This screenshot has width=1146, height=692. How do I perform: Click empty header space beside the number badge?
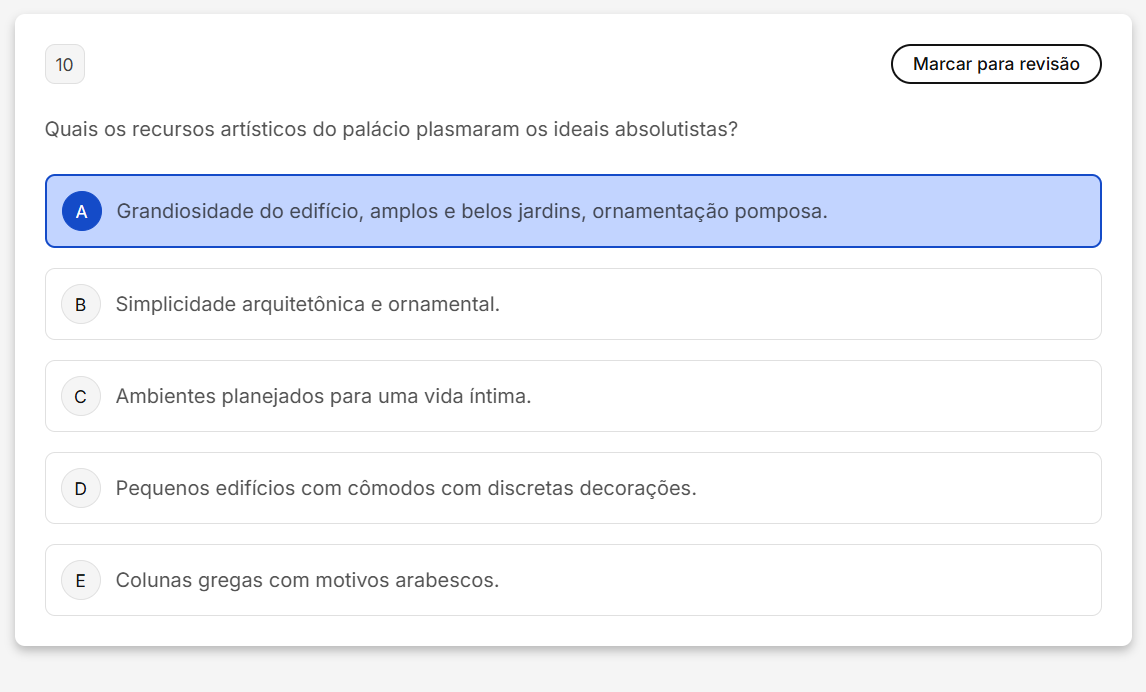coord(480,65)
